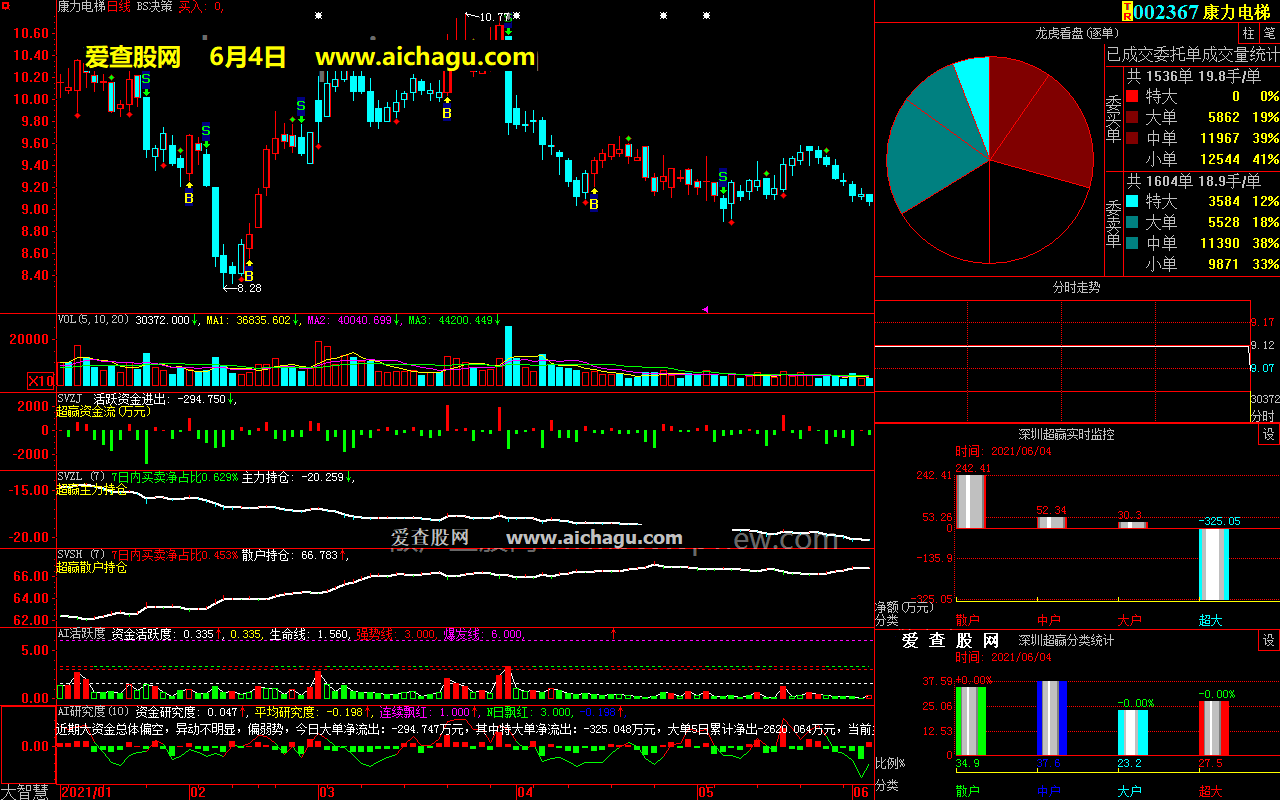Click the 共 1604单 18.9手/单 row
Viewport: 1280px width, 800px height.
pyautogui.click(x=1192, y=181)
